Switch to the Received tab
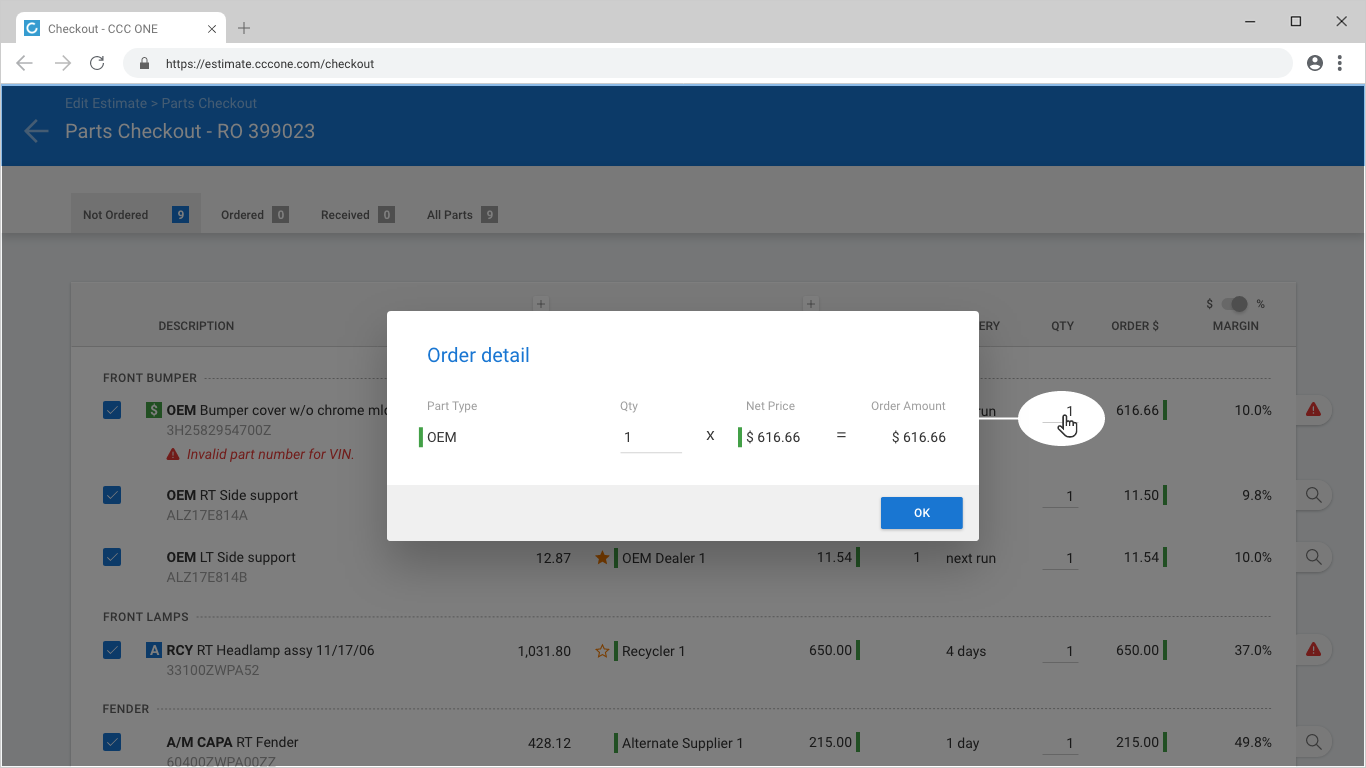Viewport: 1366px width, 768px height. 357,214
